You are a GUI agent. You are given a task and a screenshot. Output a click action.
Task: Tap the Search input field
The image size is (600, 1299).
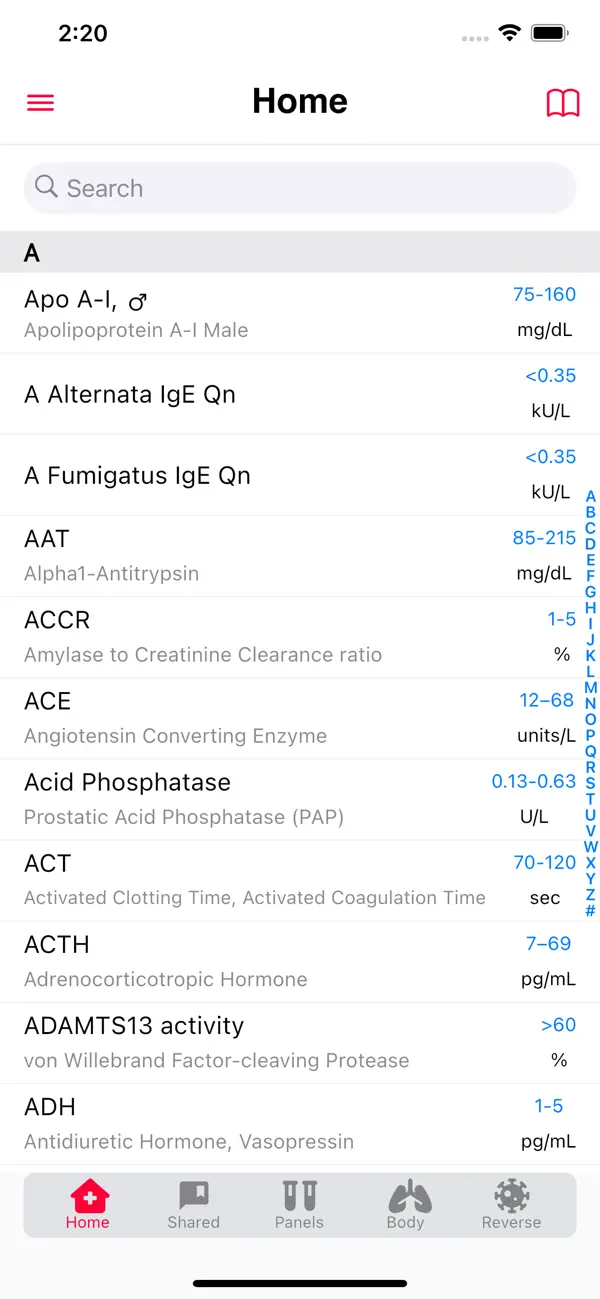click(300, 187)
